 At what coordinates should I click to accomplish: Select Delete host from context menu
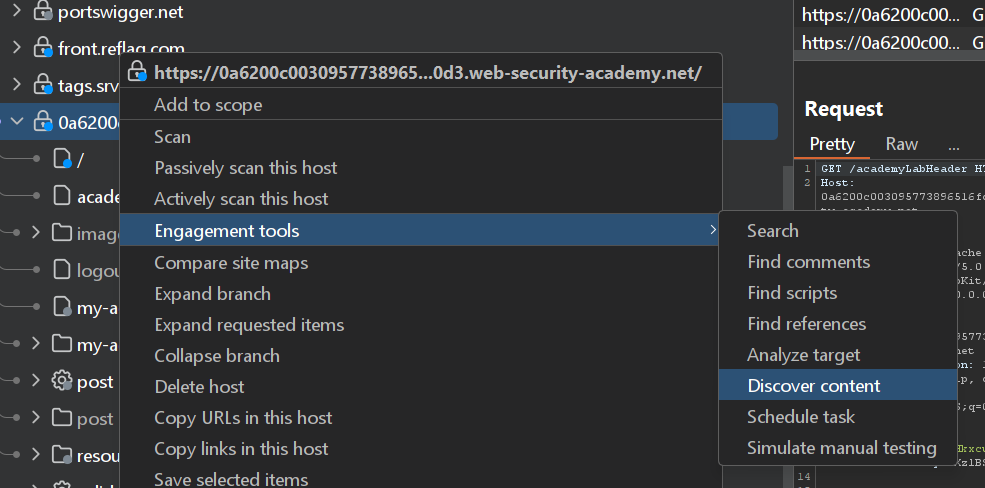[x=199, y=387]
